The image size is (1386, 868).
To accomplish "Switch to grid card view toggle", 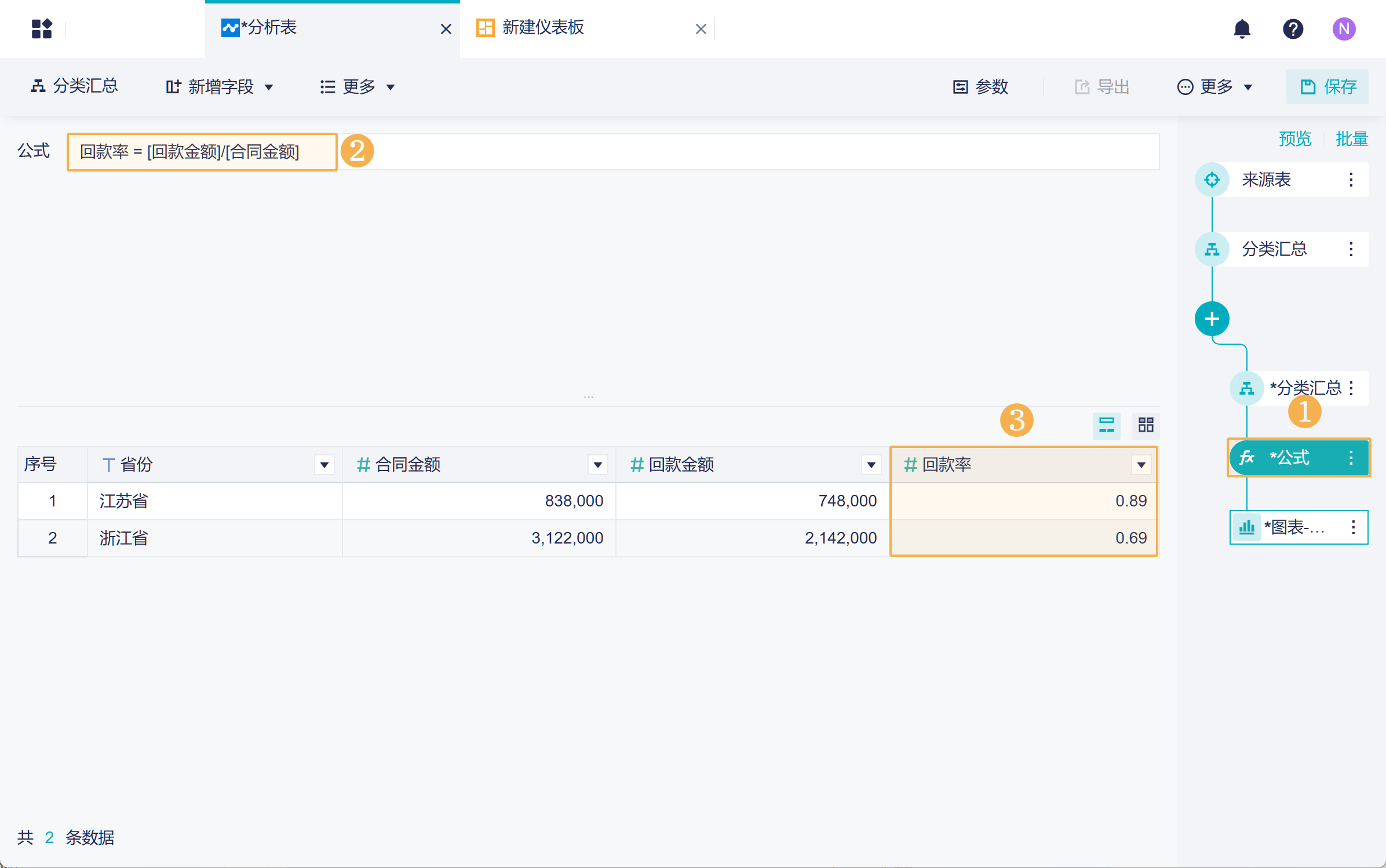I will [1146, 425].
